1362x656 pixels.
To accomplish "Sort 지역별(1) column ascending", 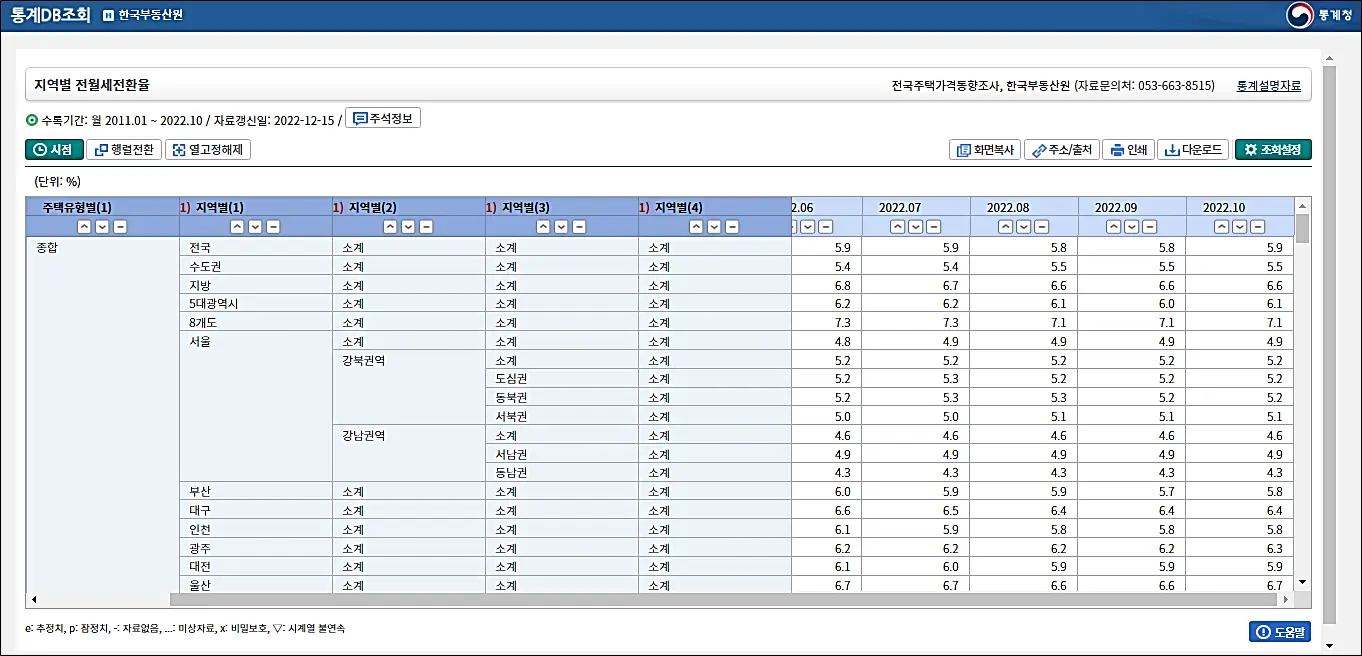I will click(x=237, y=227).
